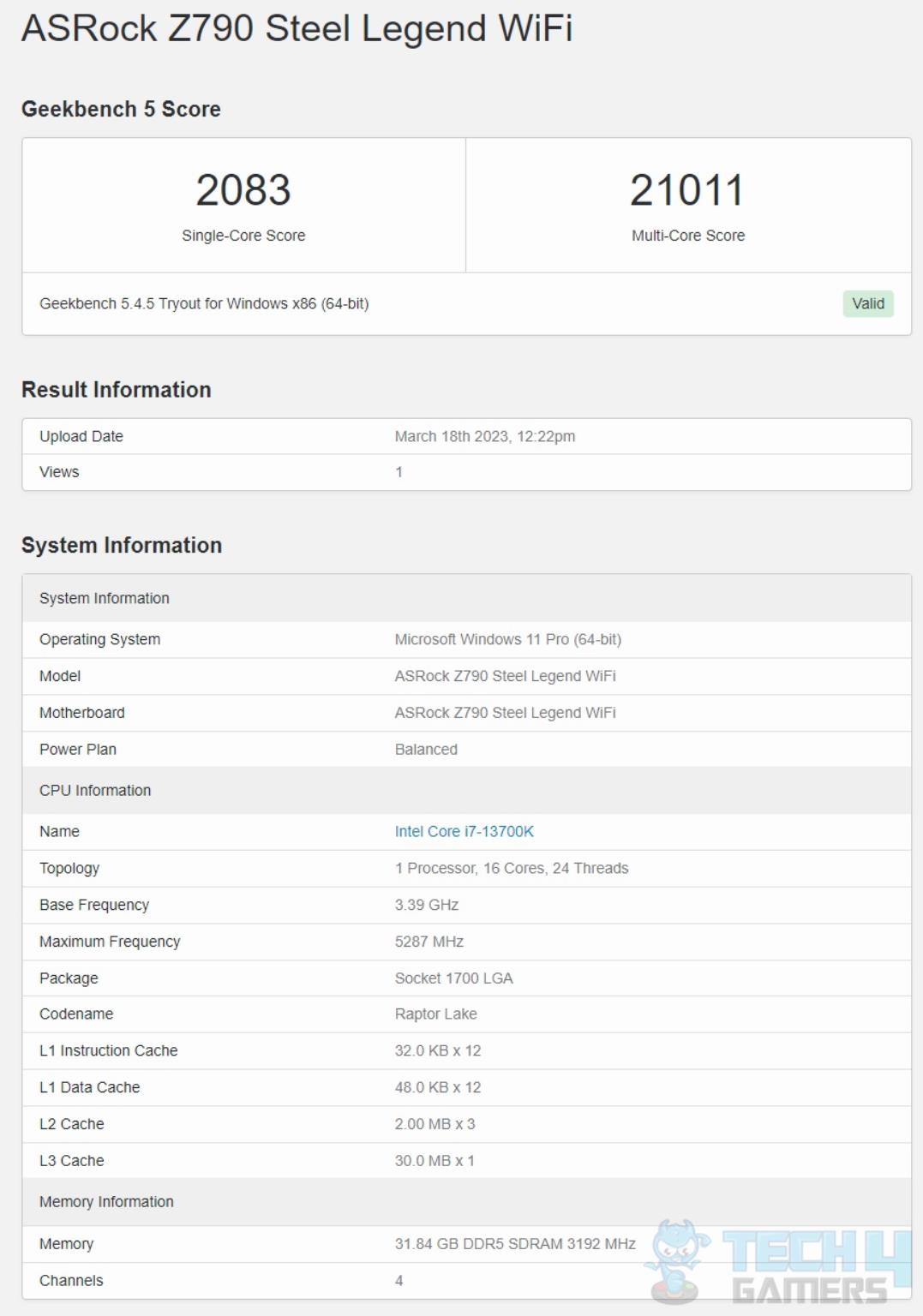
Task: Click the "CPU Information" table header row
Action: click(x=466, y=790)
